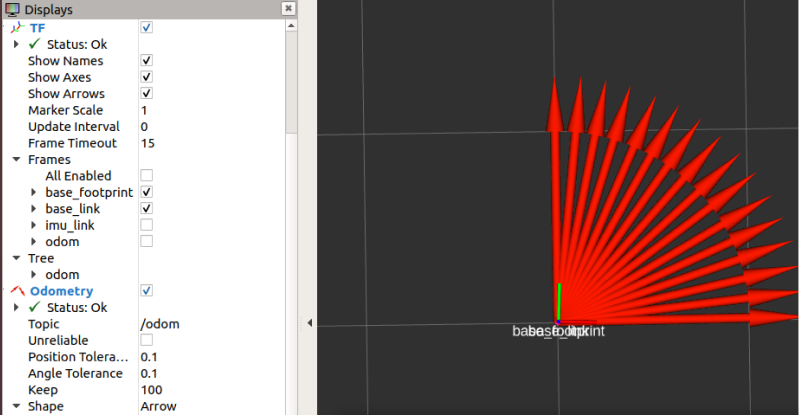The height and width of the screenshot is (415, 799).
Task: Expand the odom frame under Frames
Action: (34, 241)
